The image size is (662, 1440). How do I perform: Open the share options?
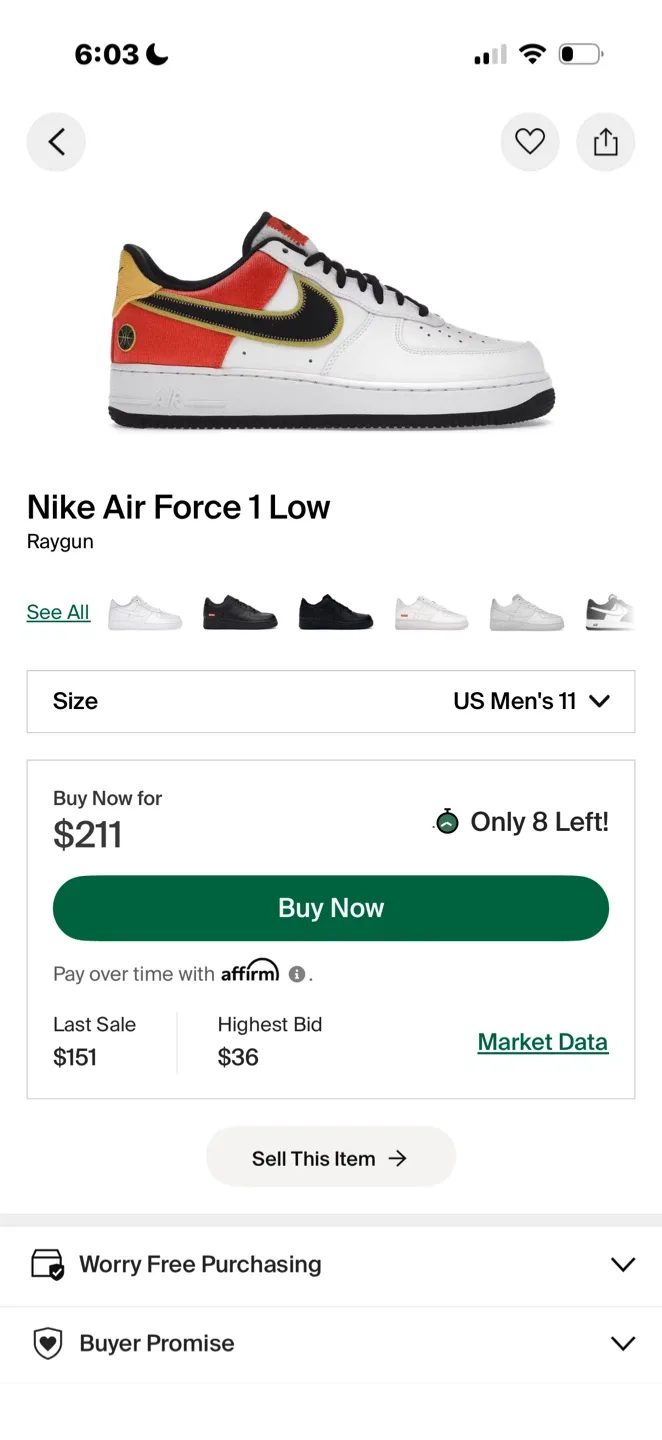(606, 141)
